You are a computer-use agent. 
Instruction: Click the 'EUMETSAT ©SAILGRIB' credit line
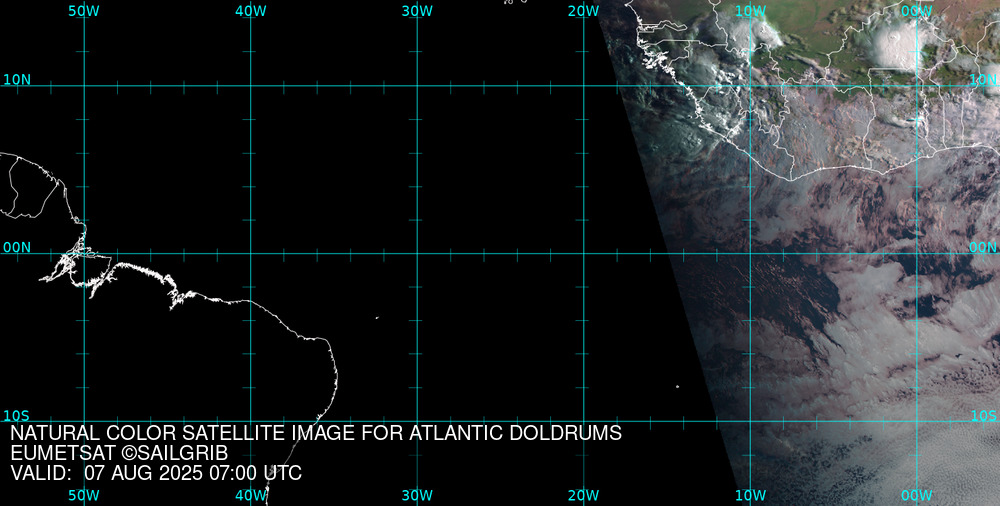[x=119, y=453]
